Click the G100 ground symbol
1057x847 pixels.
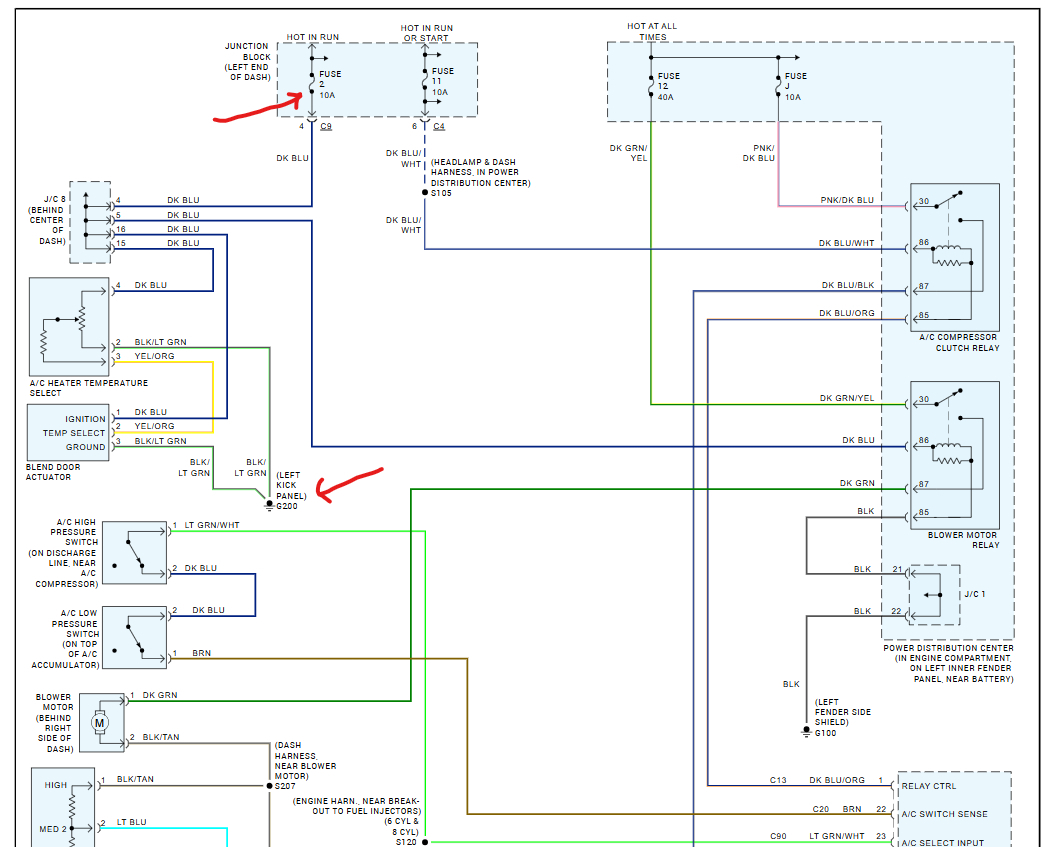pyautogui.click(x=806, y=732)
